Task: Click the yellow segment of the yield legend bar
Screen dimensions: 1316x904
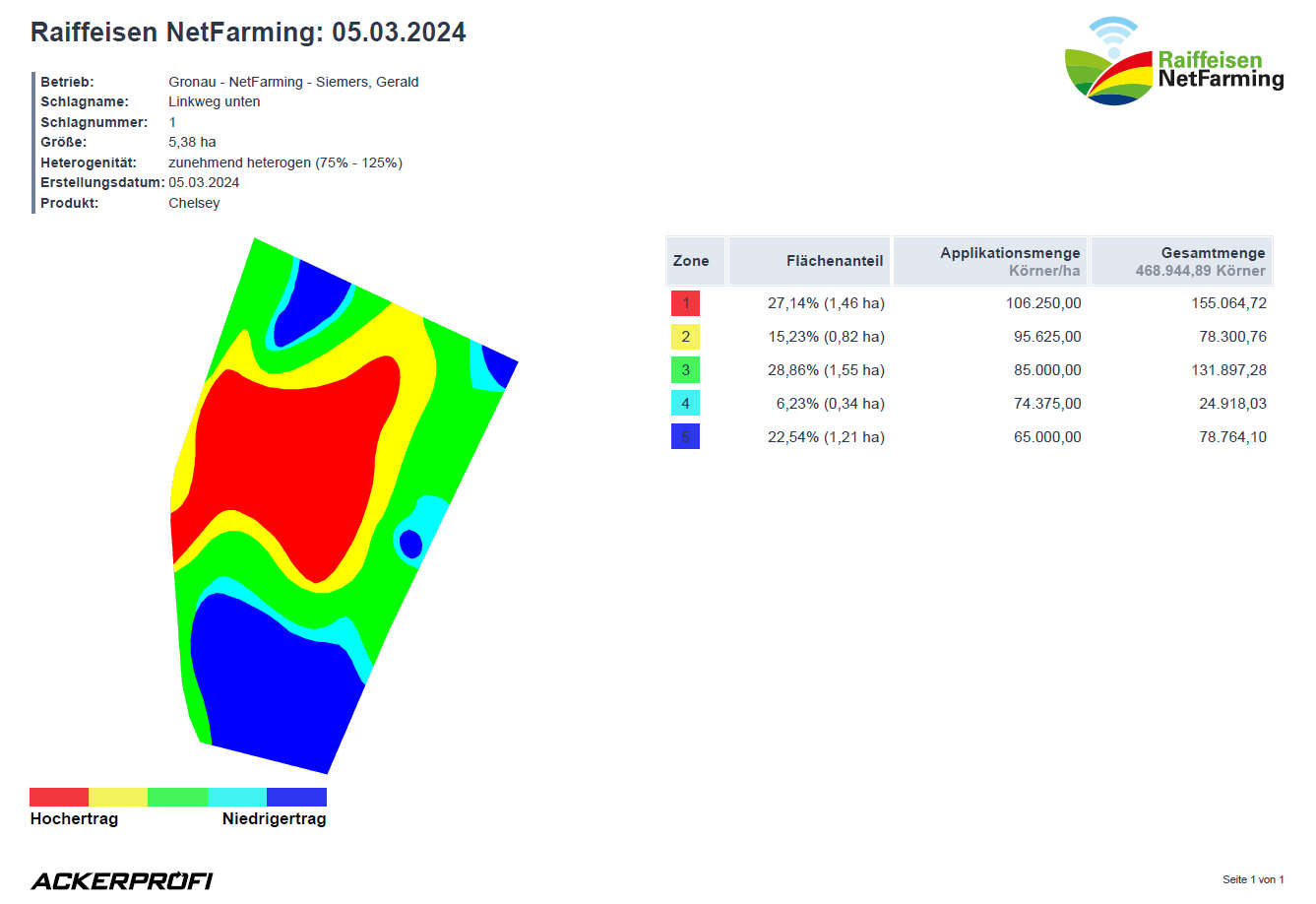Action: (x=118, y=798)
